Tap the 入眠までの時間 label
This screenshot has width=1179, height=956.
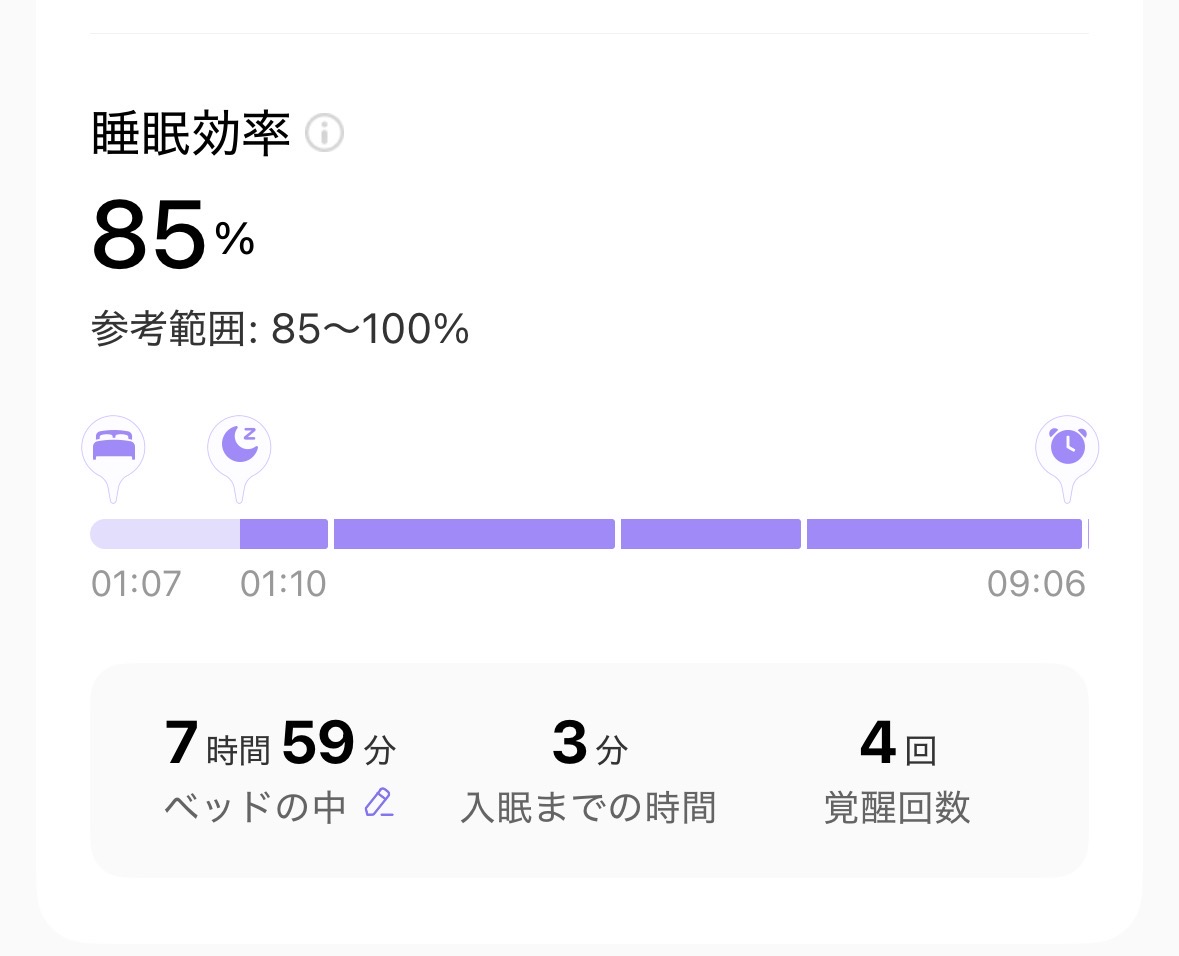[x=588, y=807]
